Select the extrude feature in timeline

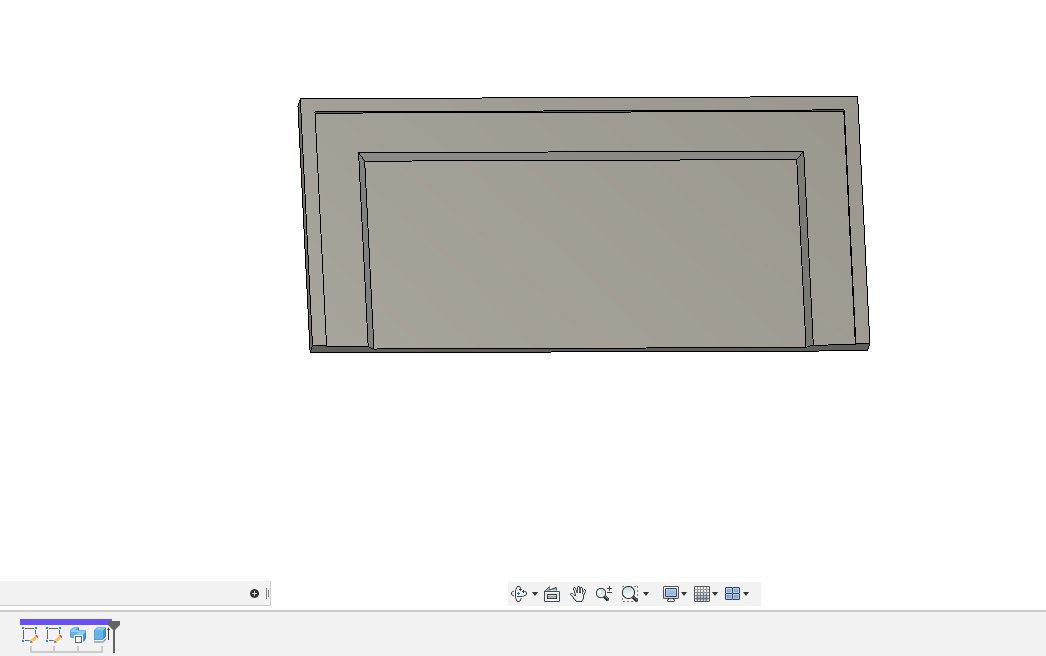tap(101, 635)
